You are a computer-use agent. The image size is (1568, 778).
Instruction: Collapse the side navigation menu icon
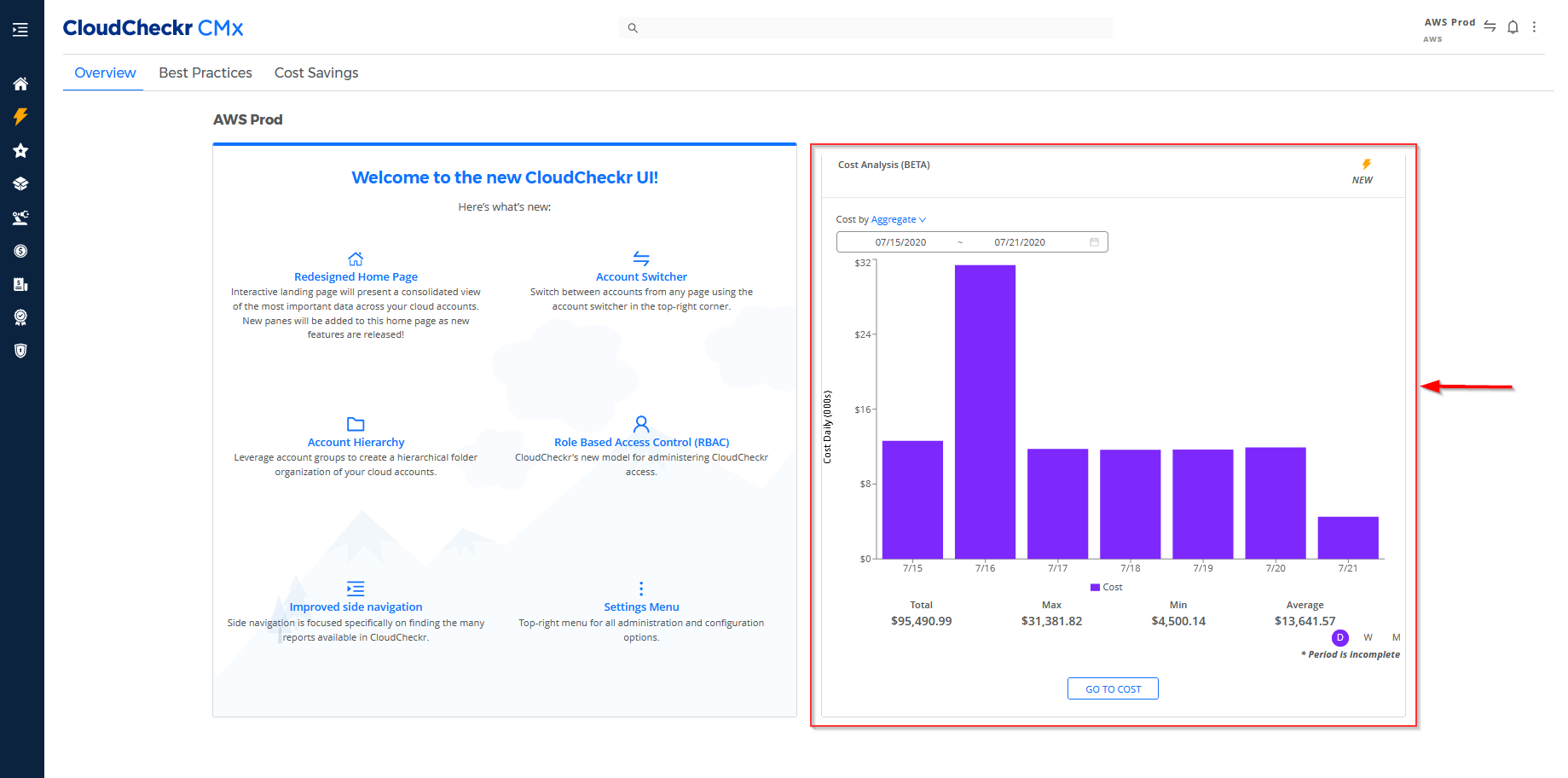pyautogui.click(x=20, y=30)
